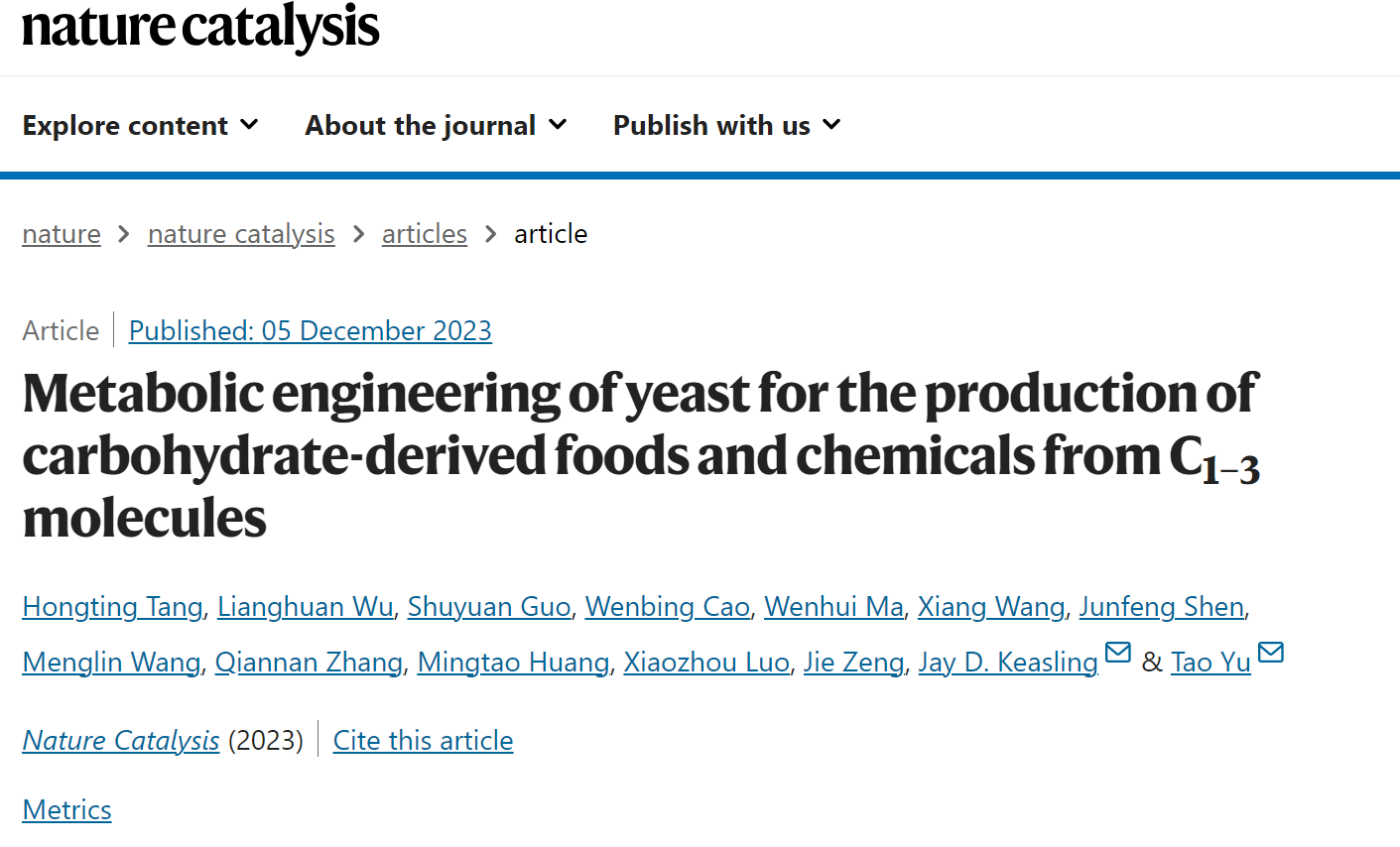The height and width of the screenshot is (847, 1400).
Task: Click the italic Nature Catalysis journal link
Action: [121, 741]
